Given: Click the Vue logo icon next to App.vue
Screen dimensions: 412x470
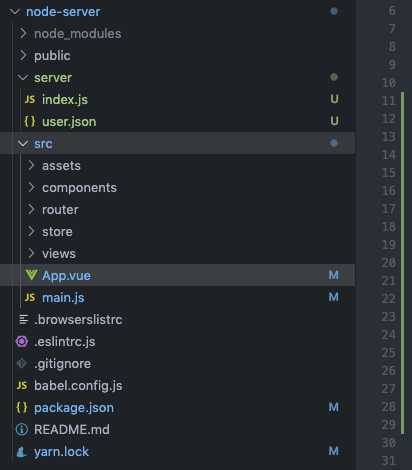Looking at the screenshot, I should tap(31, 275).
